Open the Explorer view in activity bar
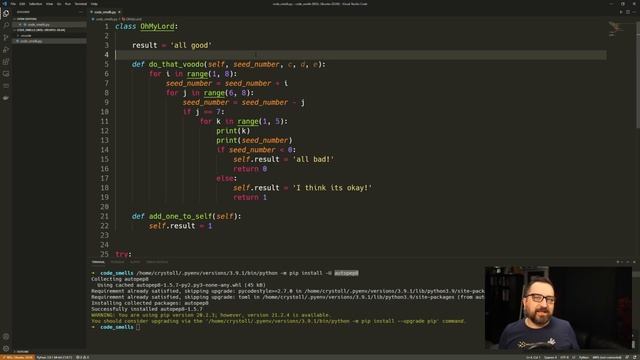This screenshot has width=640, height=360. click(x=6, y=13)
